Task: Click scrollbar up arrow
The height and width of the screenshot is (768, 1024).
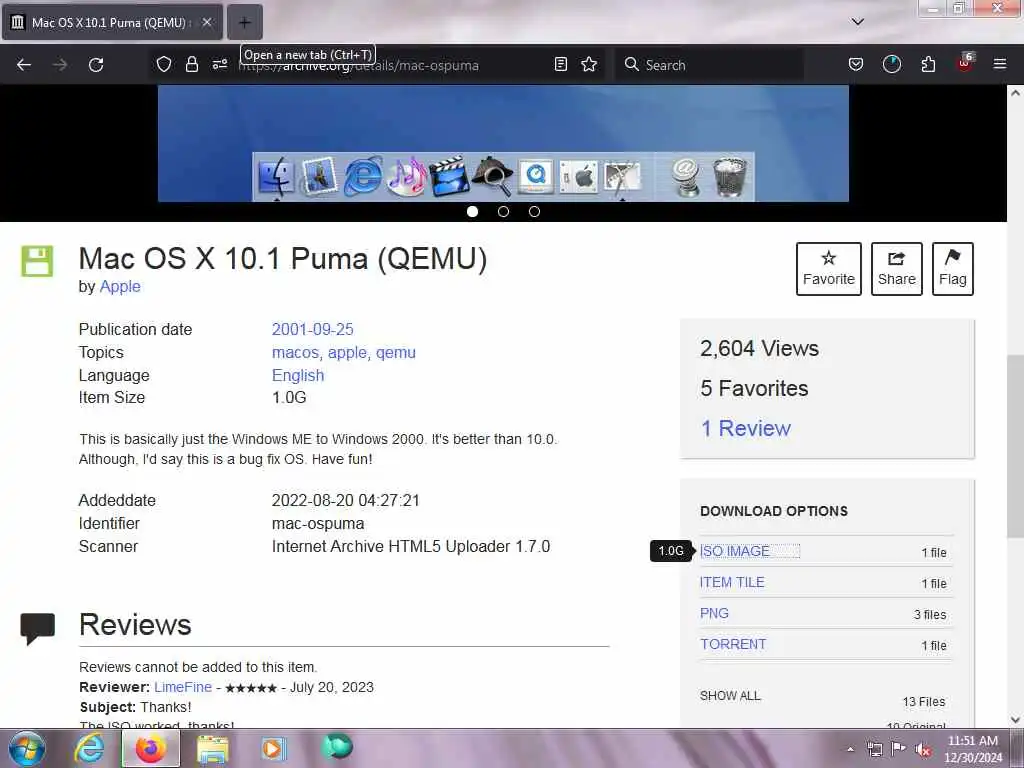Action: coord(1015,93)
